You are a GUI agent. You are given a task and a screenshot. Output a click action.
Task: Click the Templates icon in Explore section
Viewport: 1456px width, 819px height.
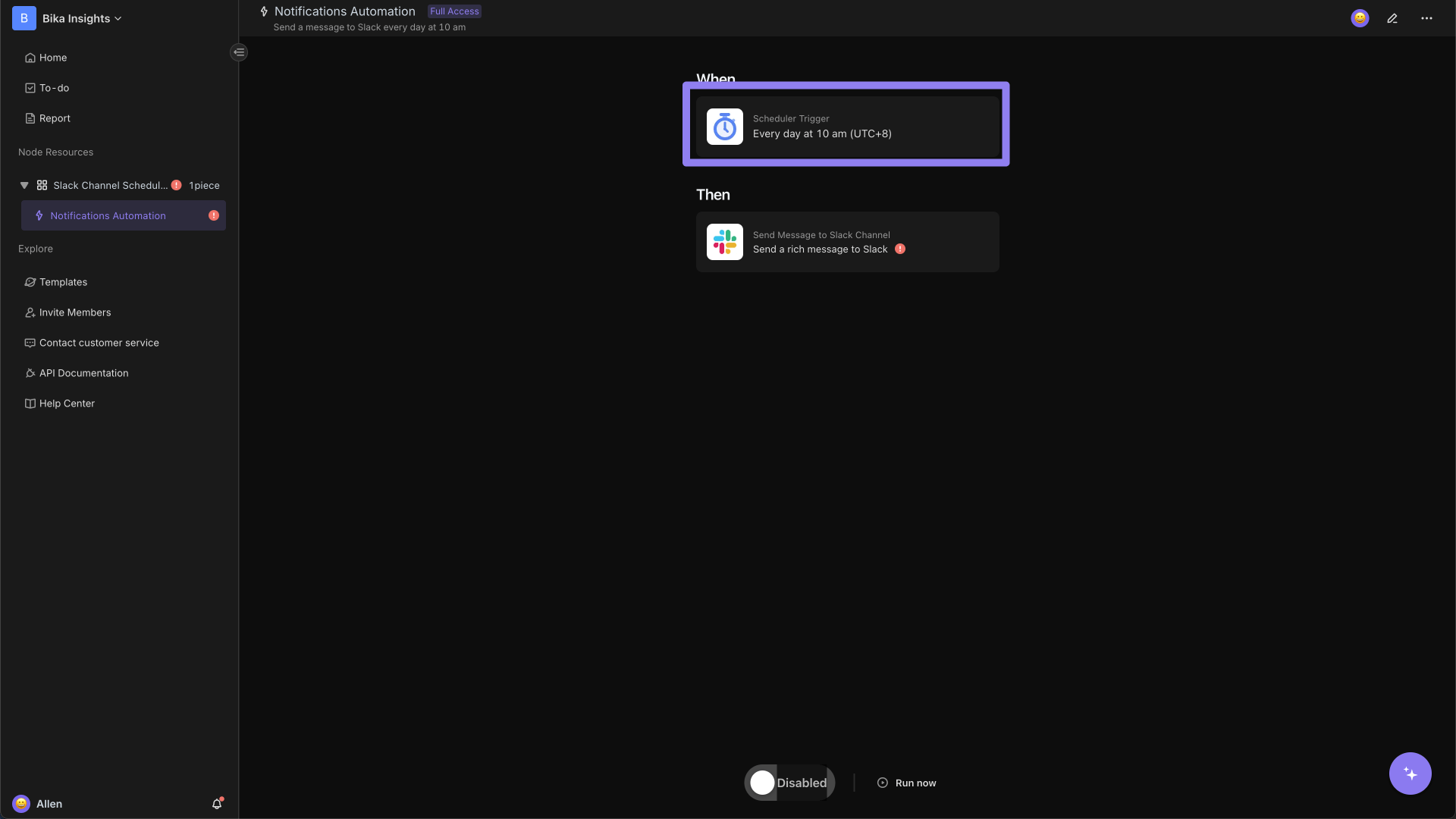coord(30,283)
